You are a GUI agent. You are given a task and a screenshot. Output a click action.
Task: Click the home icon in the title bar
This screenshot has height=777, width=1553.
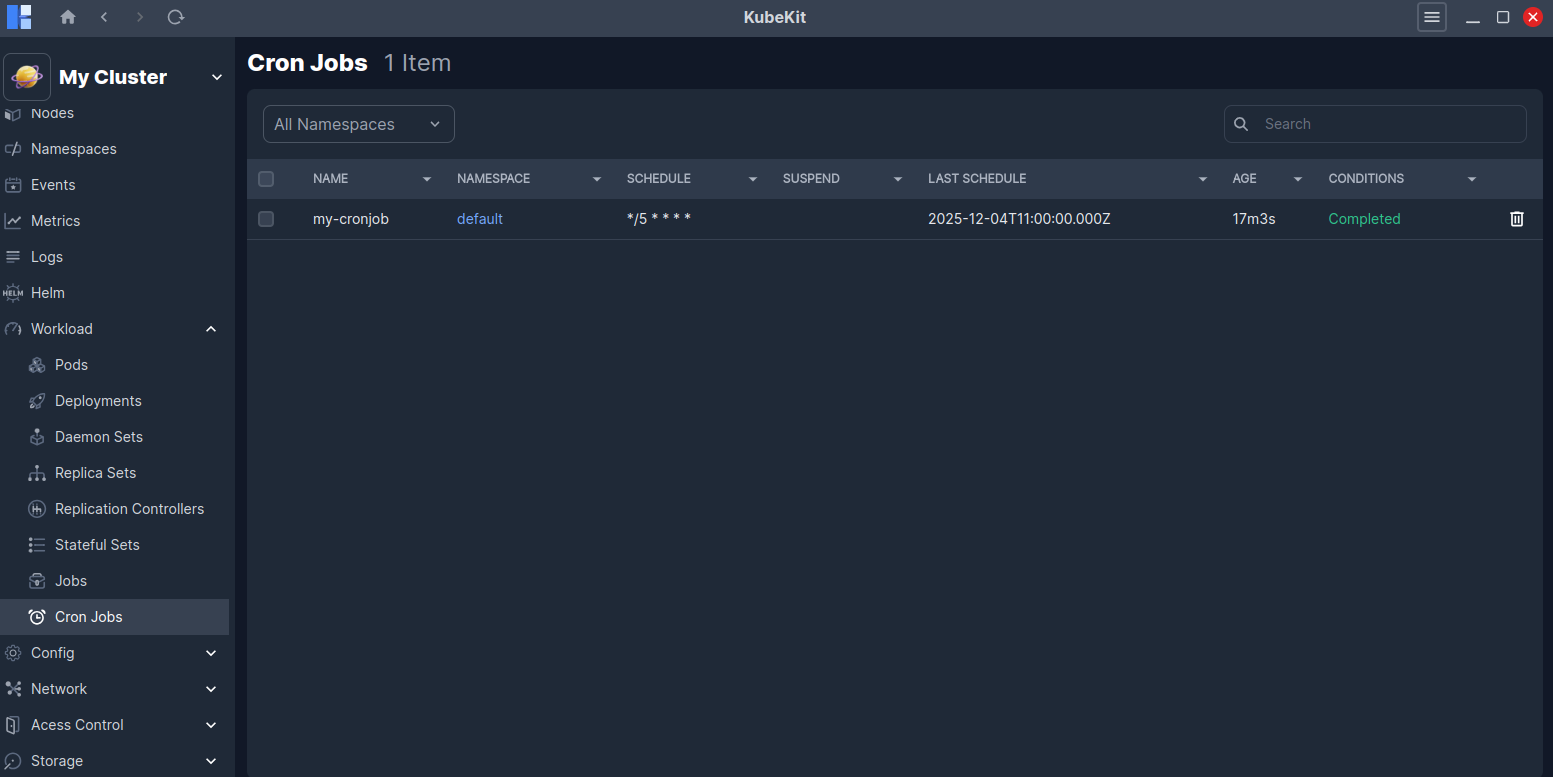[x=68, y=17]
